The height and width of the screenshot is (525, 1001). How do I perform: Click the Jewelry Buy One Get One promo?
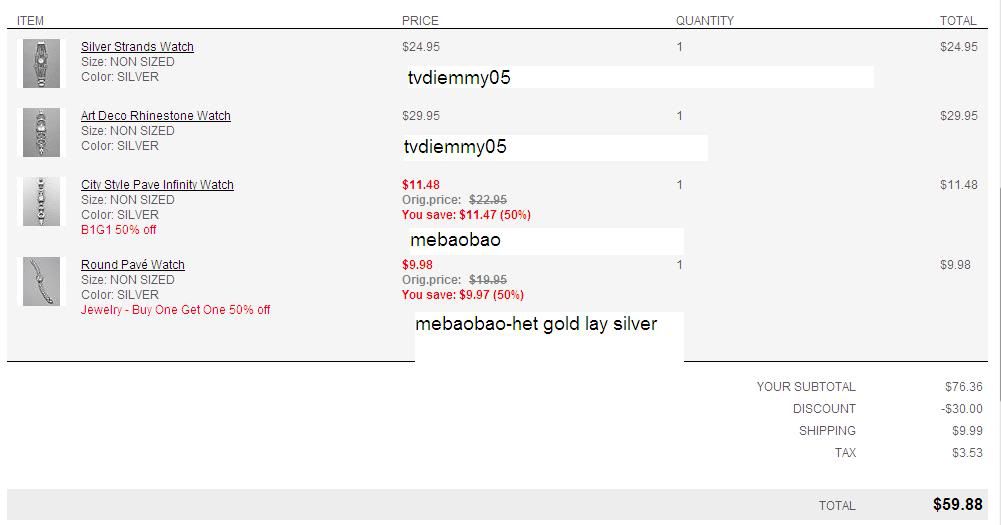175,310
